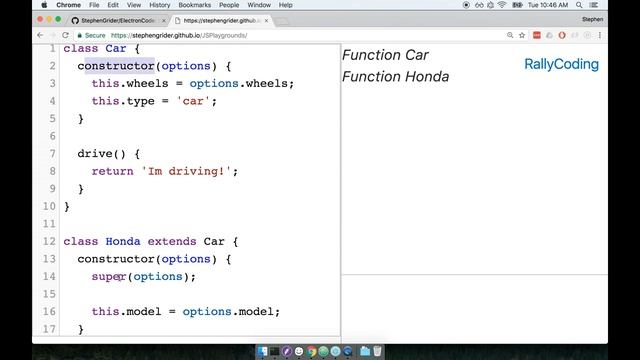This screenshot has height=360, width=640.
Task: Click 'drive() {' on line 7
Action: [x=109, y=154]
